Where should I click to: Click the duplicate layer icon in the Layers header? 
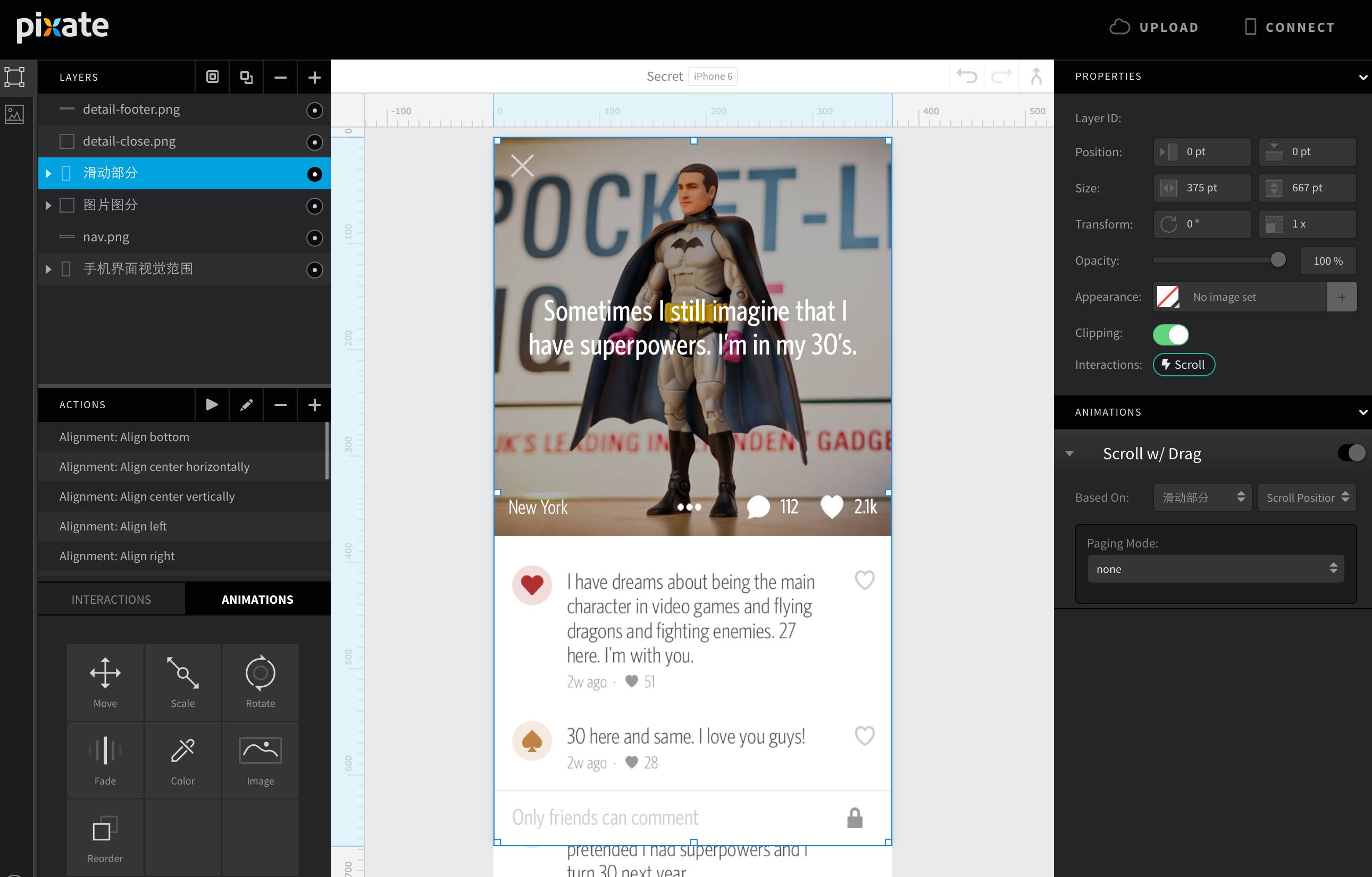coord(246,77)
